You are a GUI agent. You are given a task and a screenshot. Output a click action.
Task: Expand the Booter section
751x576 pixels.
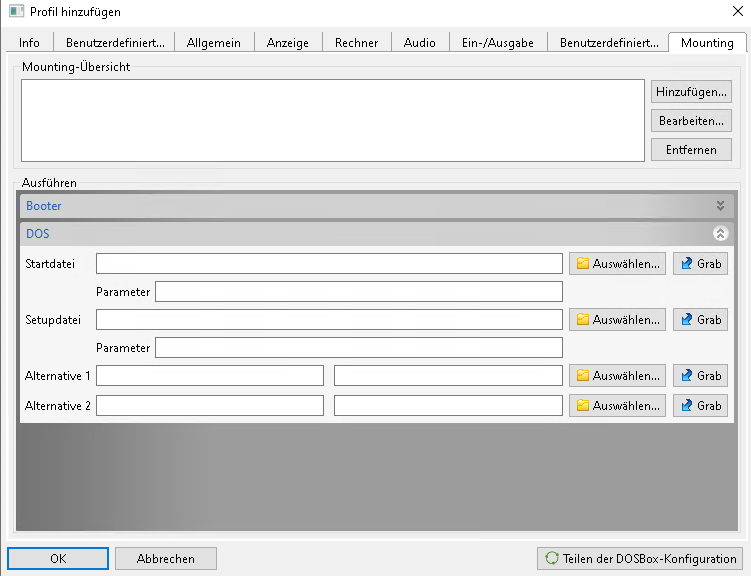click(719, 206)
